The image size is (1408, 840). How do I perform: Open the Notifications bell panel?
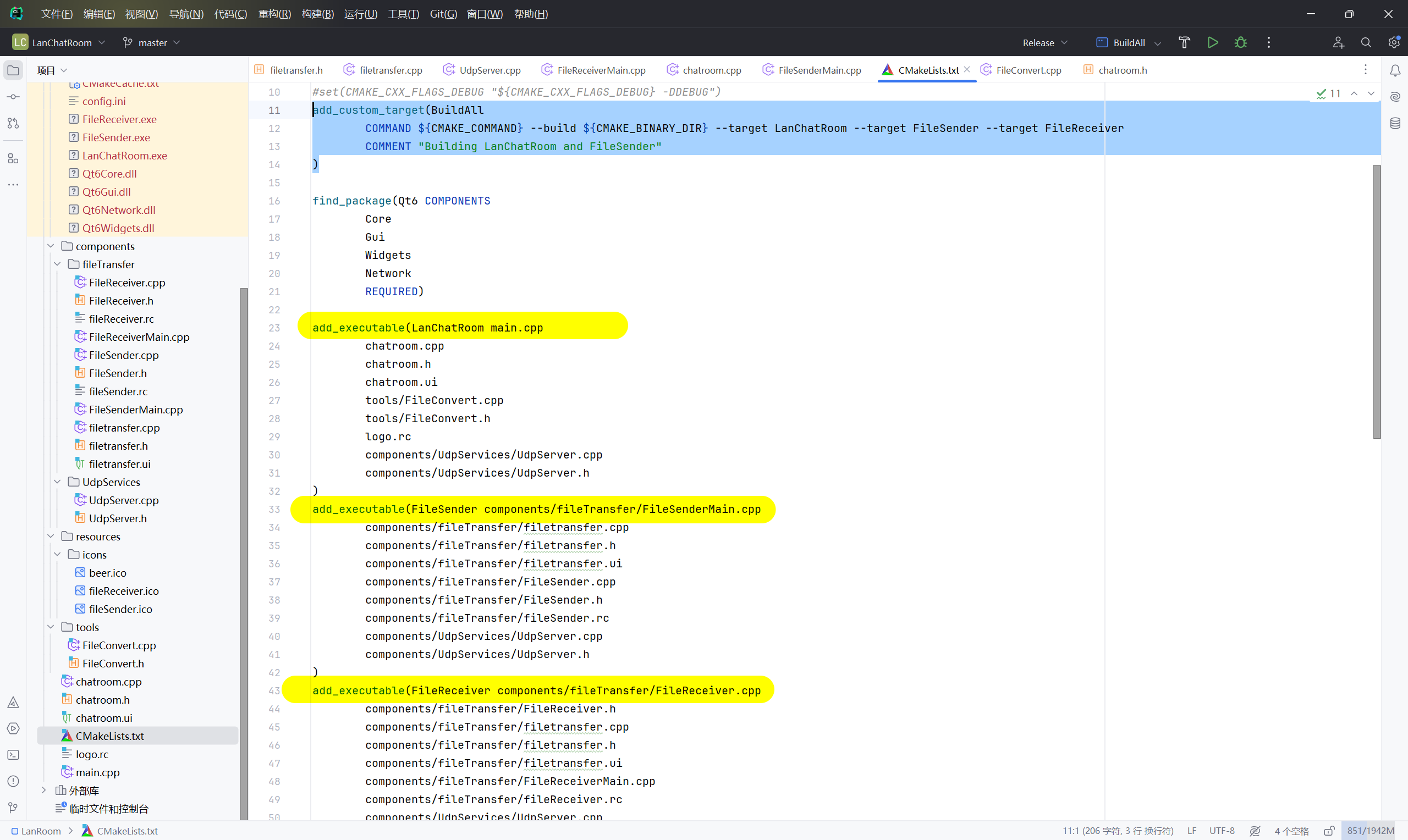(x=1395, y=70)
